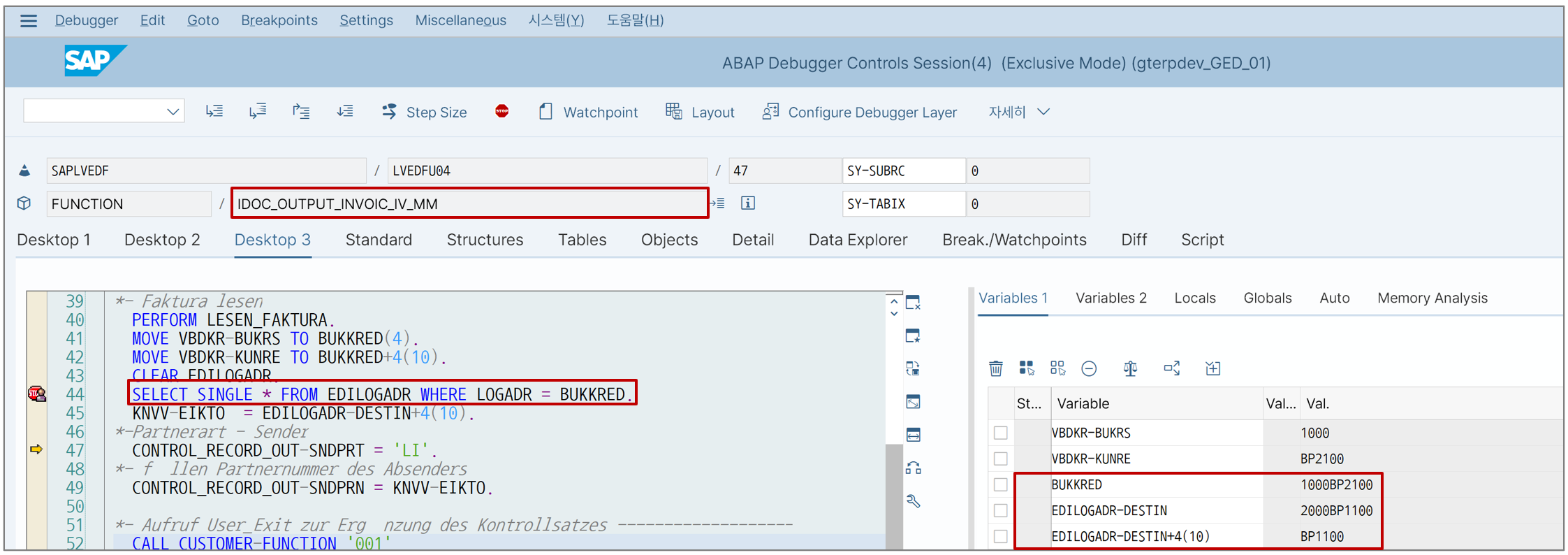The image size is (1568, 555).
Task: Switch to the Structures tab
Action: point(485,240)
